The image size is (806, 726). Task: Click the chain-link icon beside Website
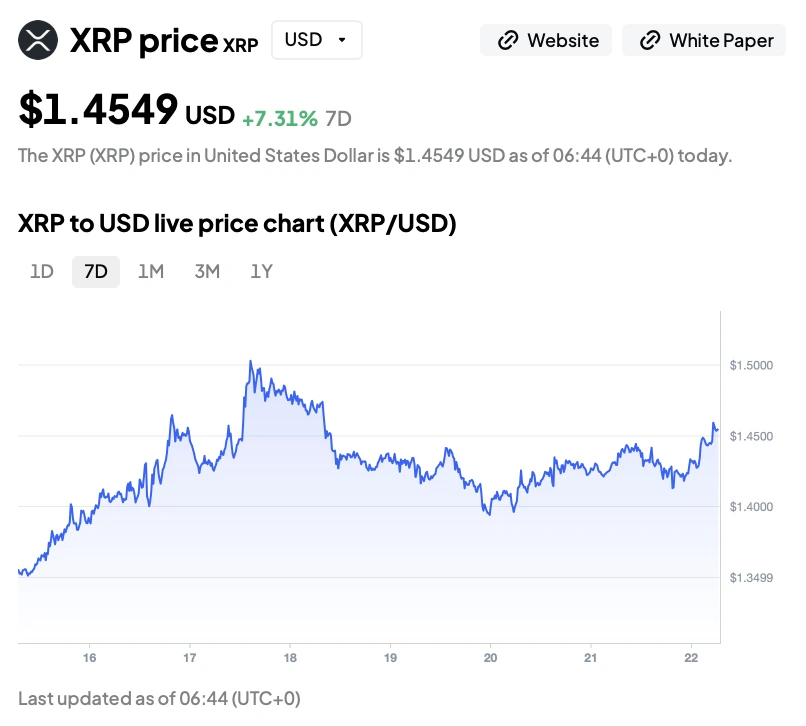(x=508, y=41)
